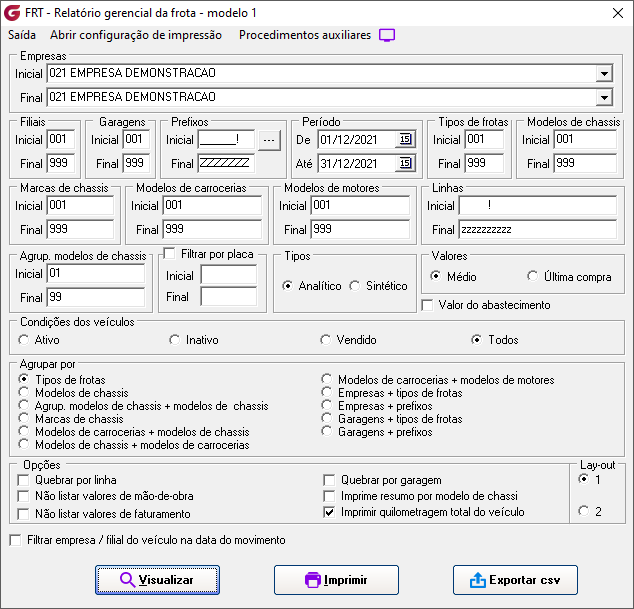Uncheck Imprimir quilometragem total do veículo

pyautogui.click(x=329, y=512)
